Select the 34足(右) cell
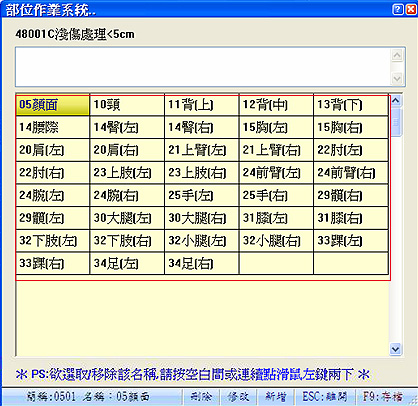Image resolution: width=418 pixels, height=406 pixels. tap(202, 263)
